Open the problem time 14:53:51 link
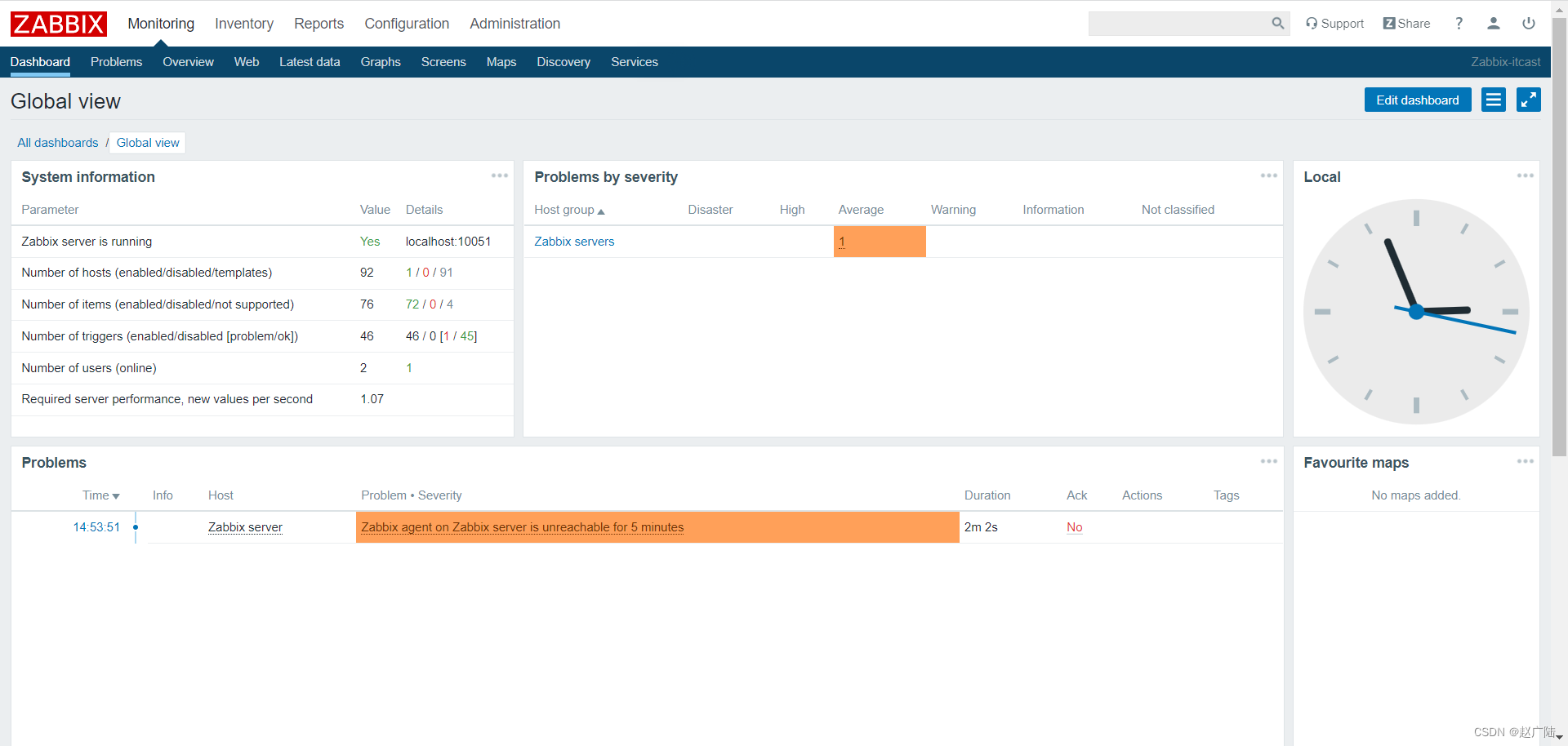This screenshot has height=746, width=1568. point(96,527)
